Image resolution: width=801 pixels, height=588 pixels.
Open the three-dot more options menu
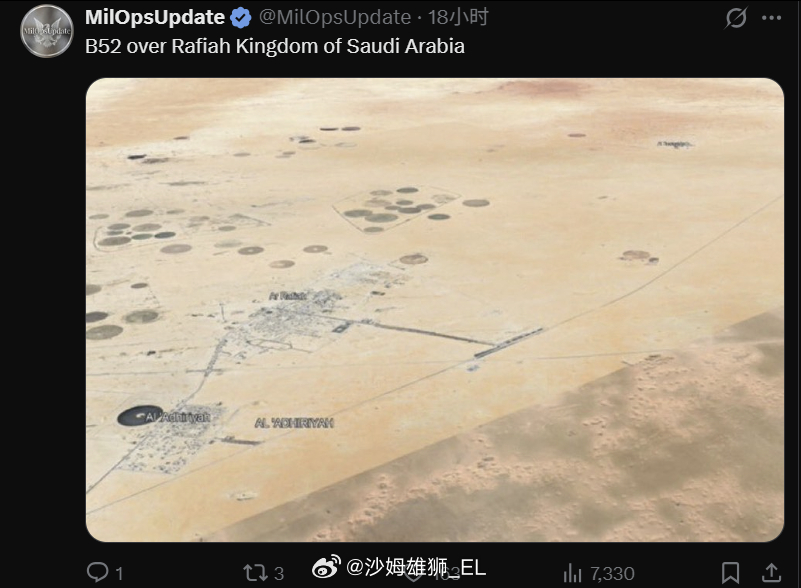point(771,18)
